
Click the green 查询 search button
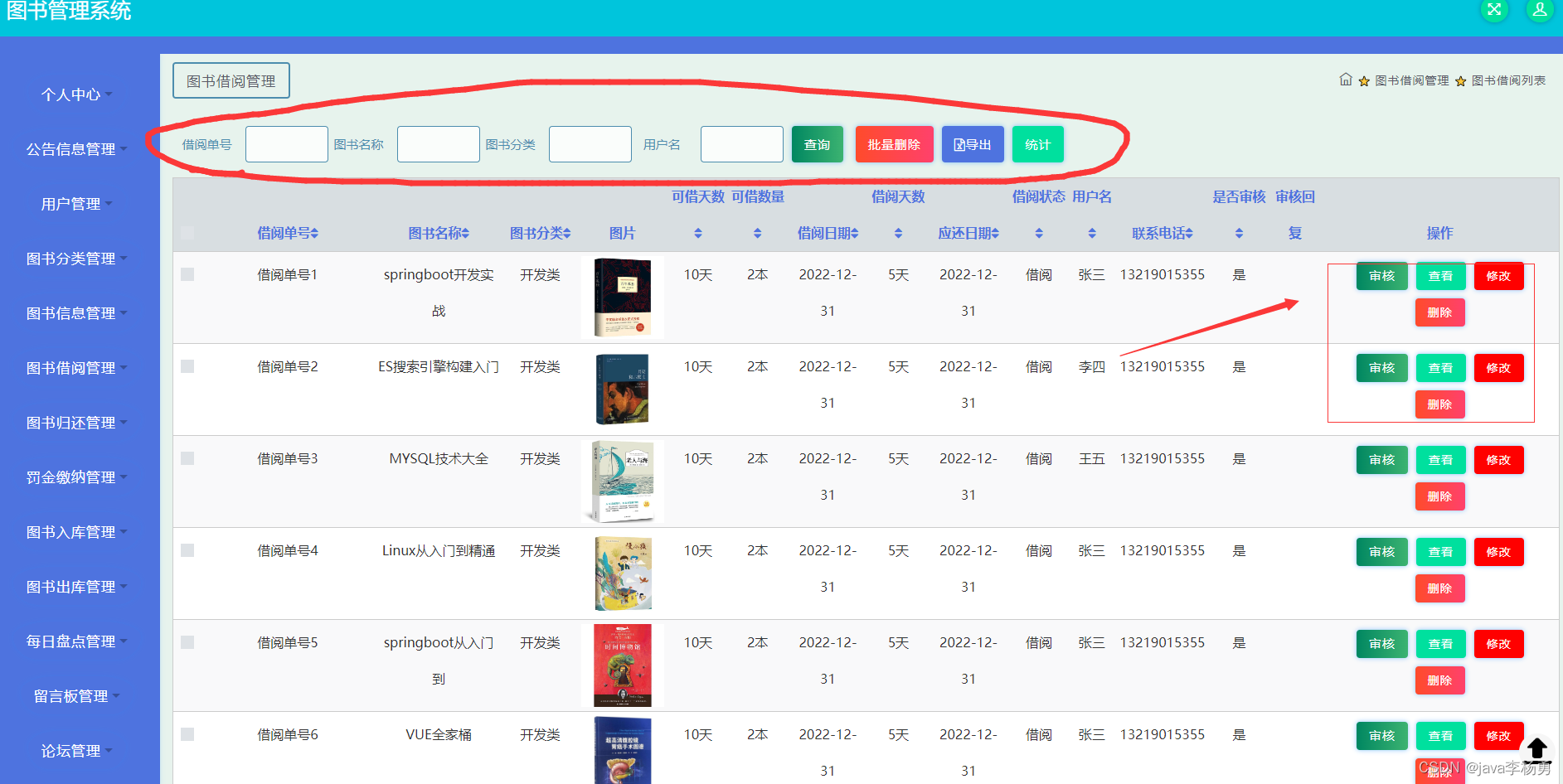[817, 144]
